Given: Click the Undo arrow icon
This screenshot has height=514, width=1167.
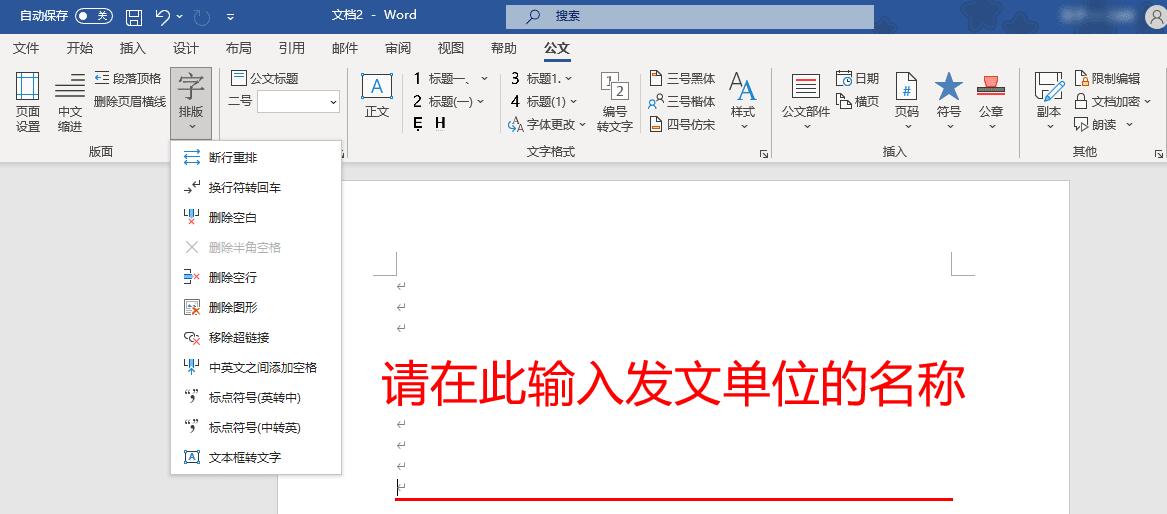Looking at the screenshot, I should [164, 16].
